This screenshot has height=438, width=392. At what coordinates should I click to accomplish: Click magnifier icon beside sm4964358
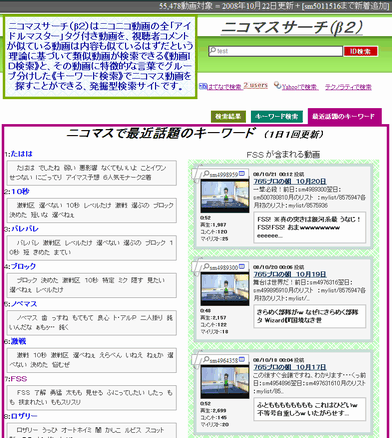pyautogui.click(x=206, y=359)
